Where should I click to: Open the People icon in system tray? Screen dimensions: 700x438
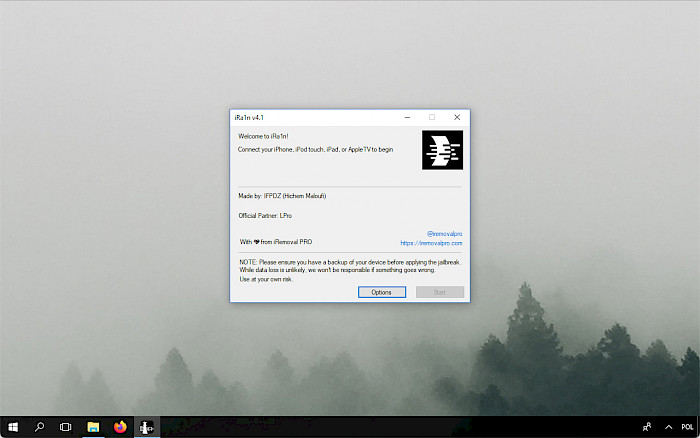click(647, 427)
